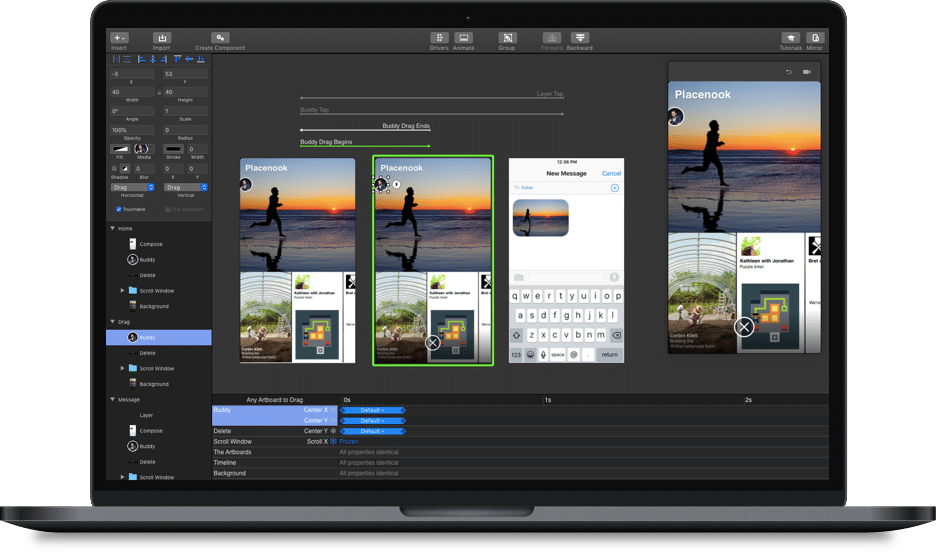936x552 pixels.
Task: Click the preview rewind arrow icon
Action: (789, 72)
